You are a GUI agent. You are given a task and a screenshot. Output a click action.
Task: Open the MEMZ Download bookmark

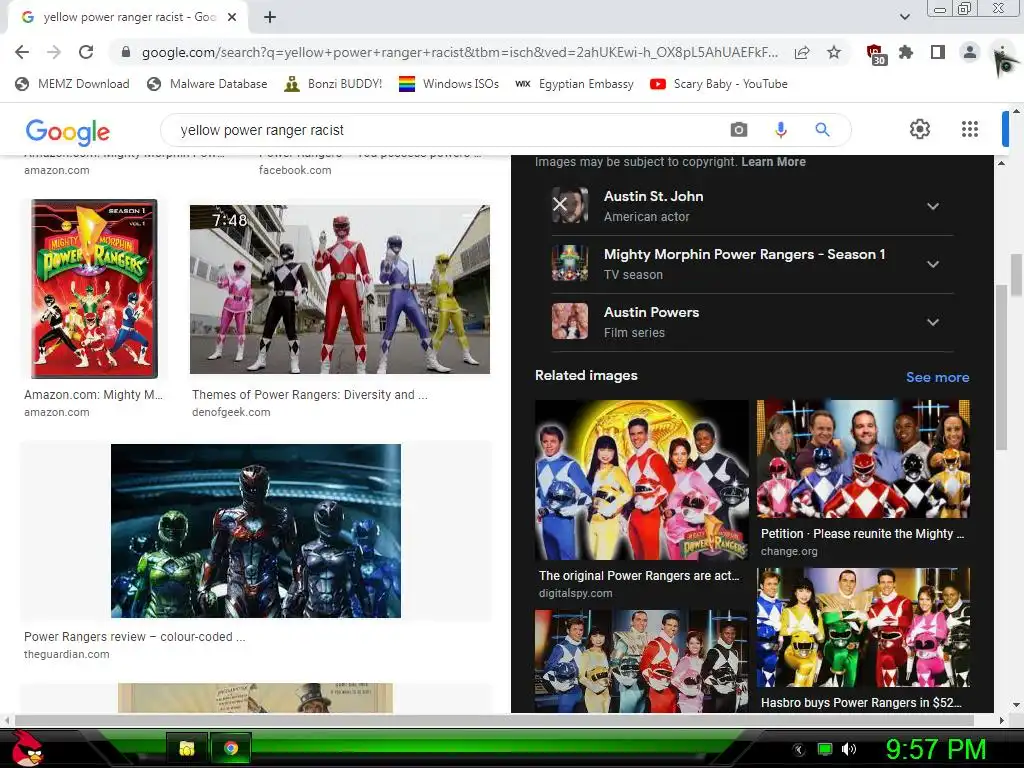[x=72, y=84]
